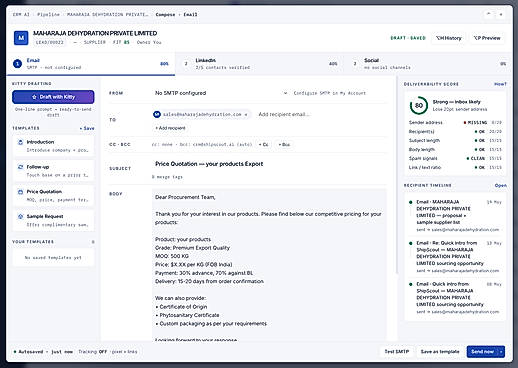Remove sales@maharajadehydration.com recipient chip

tap(246, 115)
